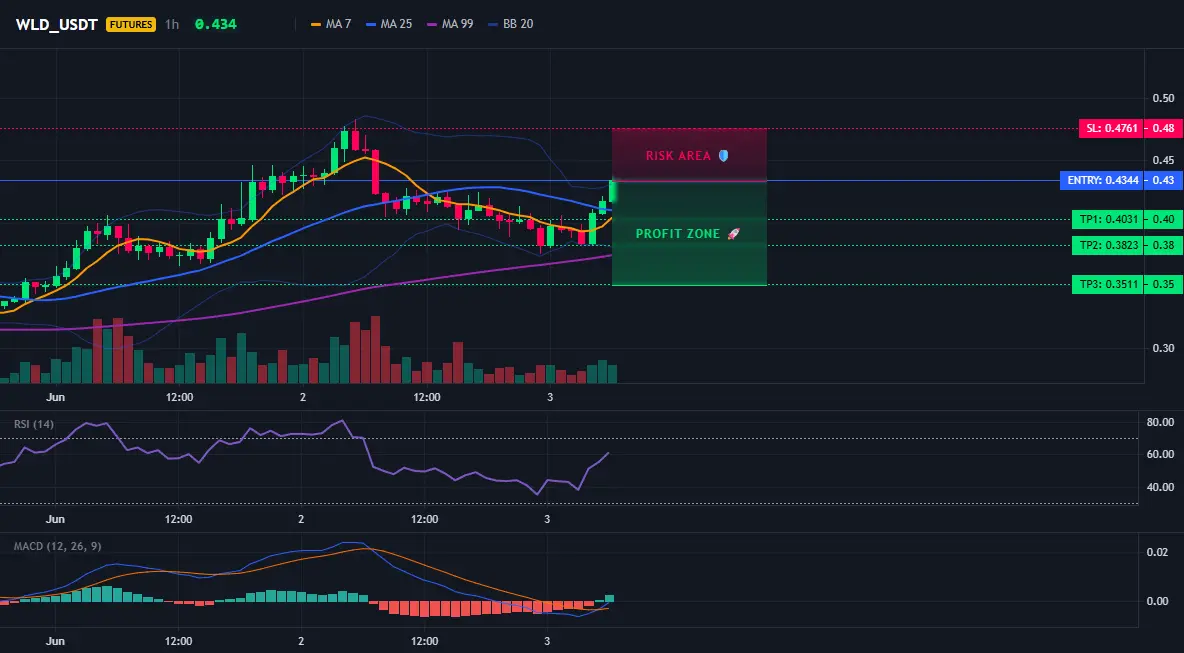Toggle the MA 7 legend entry
Viewport: 1184px width, 653px height.
tap(331, 24)
